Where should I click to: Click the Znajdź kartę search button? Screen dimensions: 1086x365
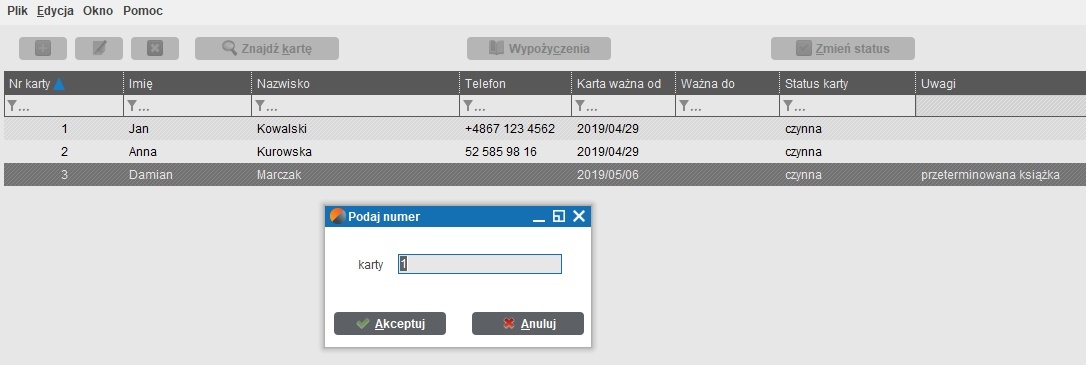tap(267, 48)
